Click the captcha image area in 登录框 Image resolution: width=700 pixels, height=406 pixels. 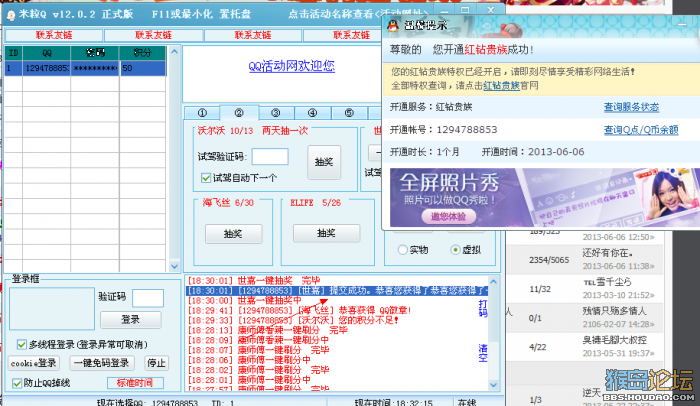point(52,309)
